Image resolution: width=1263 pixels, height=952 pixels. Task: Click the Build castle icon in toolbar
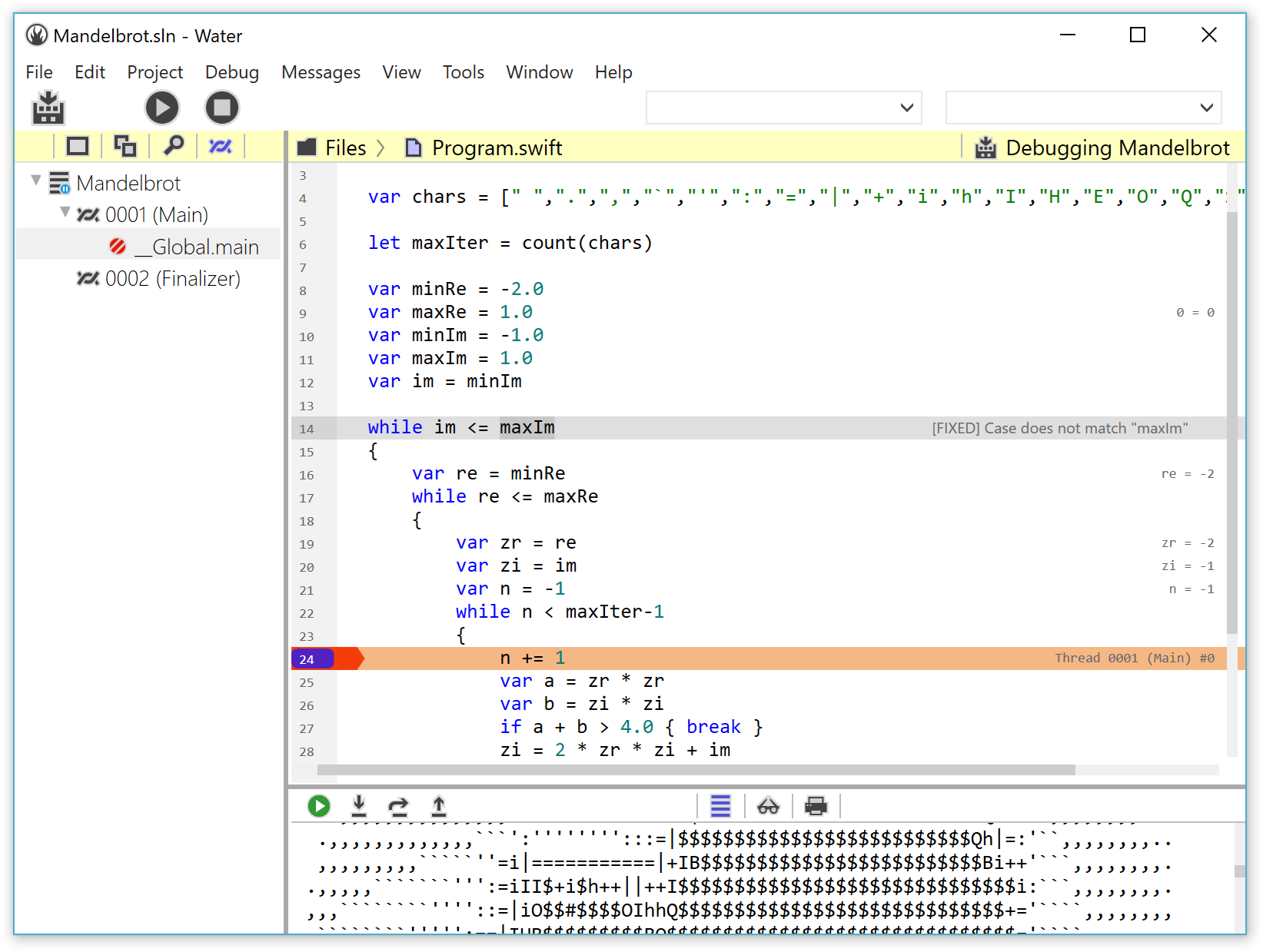48,108
